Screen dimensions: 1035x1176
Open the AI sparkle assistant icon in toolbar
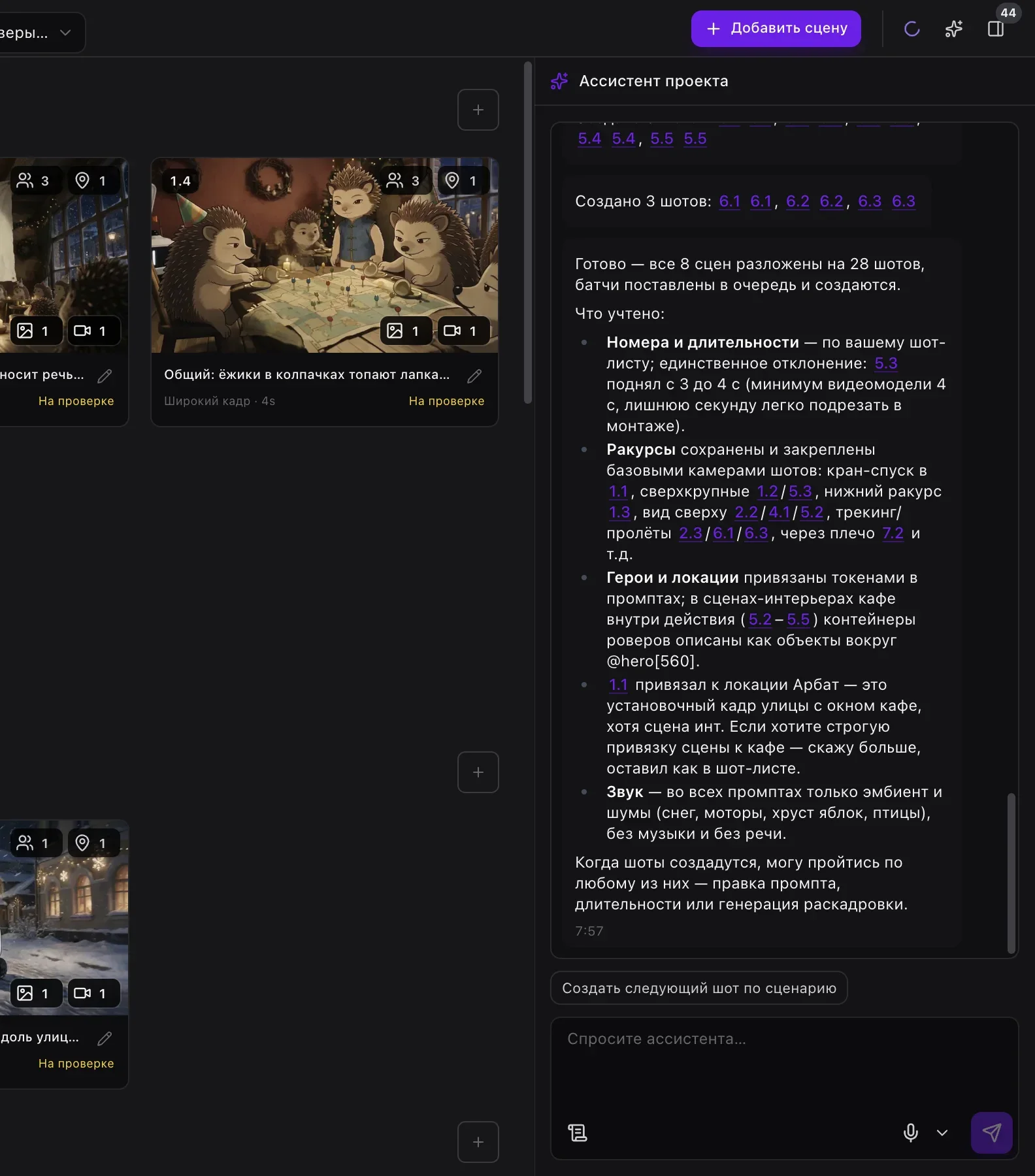[x=953, y=29]
